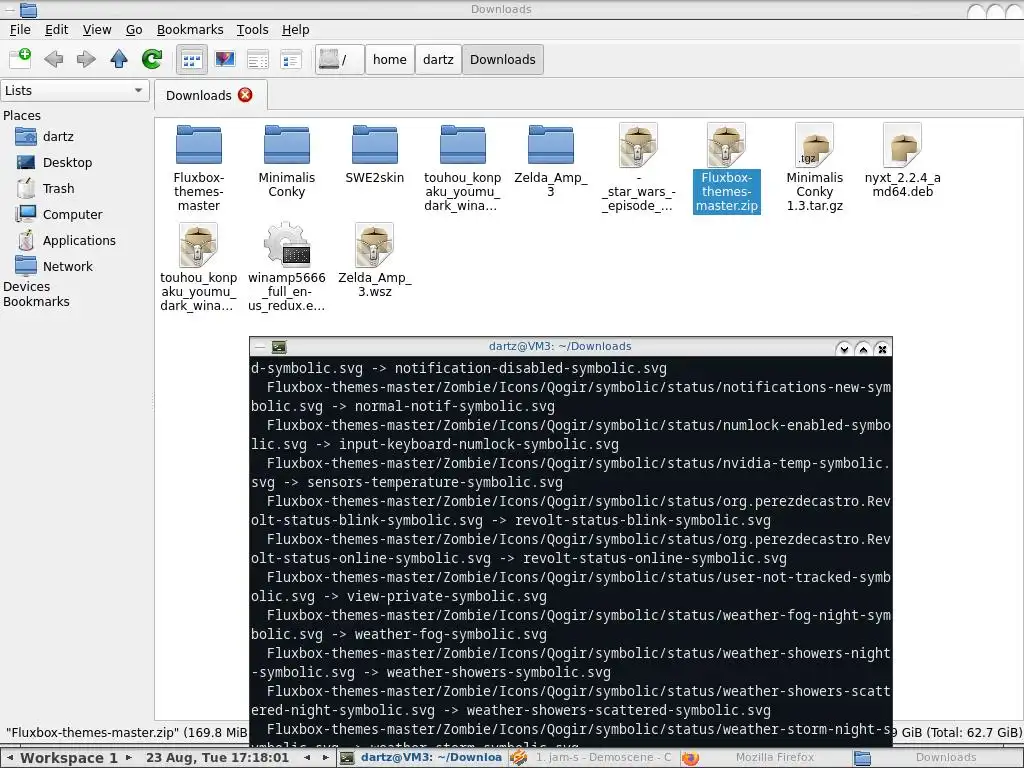
Task: Select the Downloads tab
Action: [x=199, y=95]
